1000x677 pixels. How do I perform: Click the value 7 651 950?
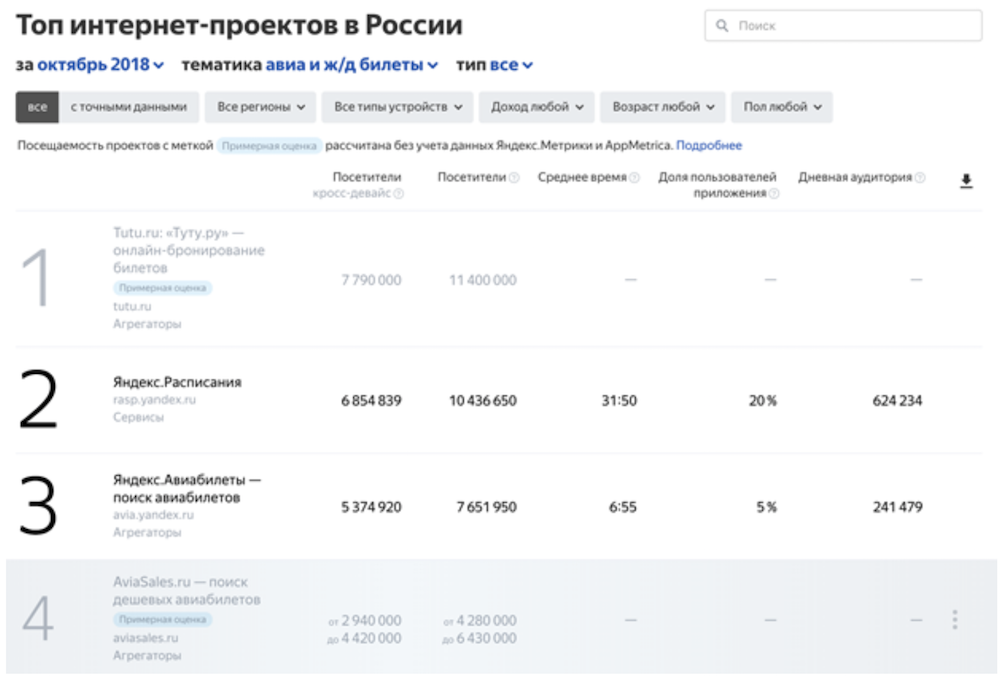[x=487, y=507]
